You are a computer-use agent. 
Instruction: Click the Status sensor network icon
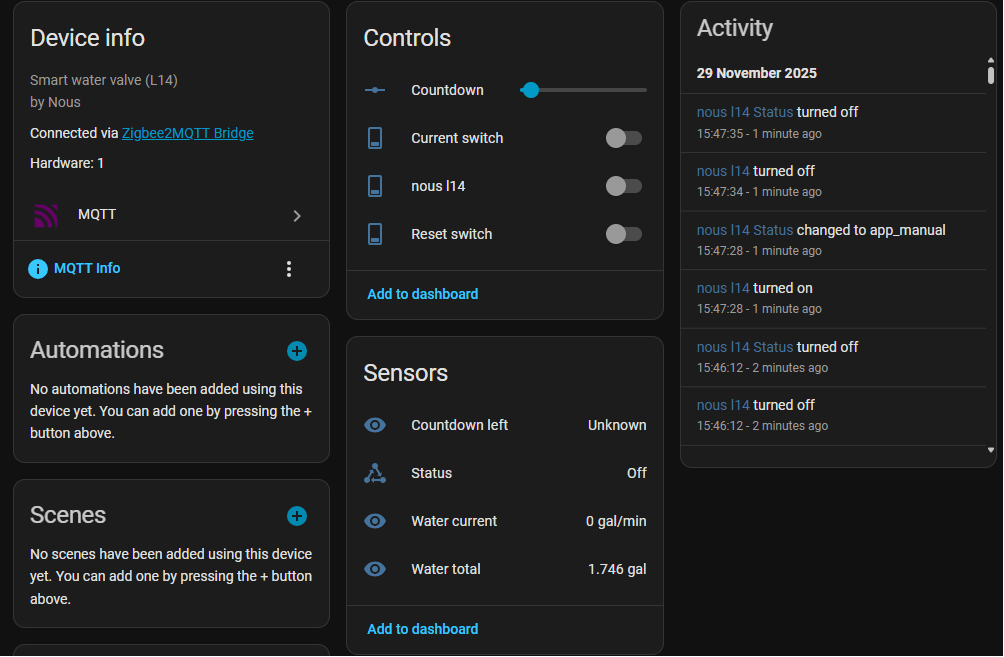point(375,473)
